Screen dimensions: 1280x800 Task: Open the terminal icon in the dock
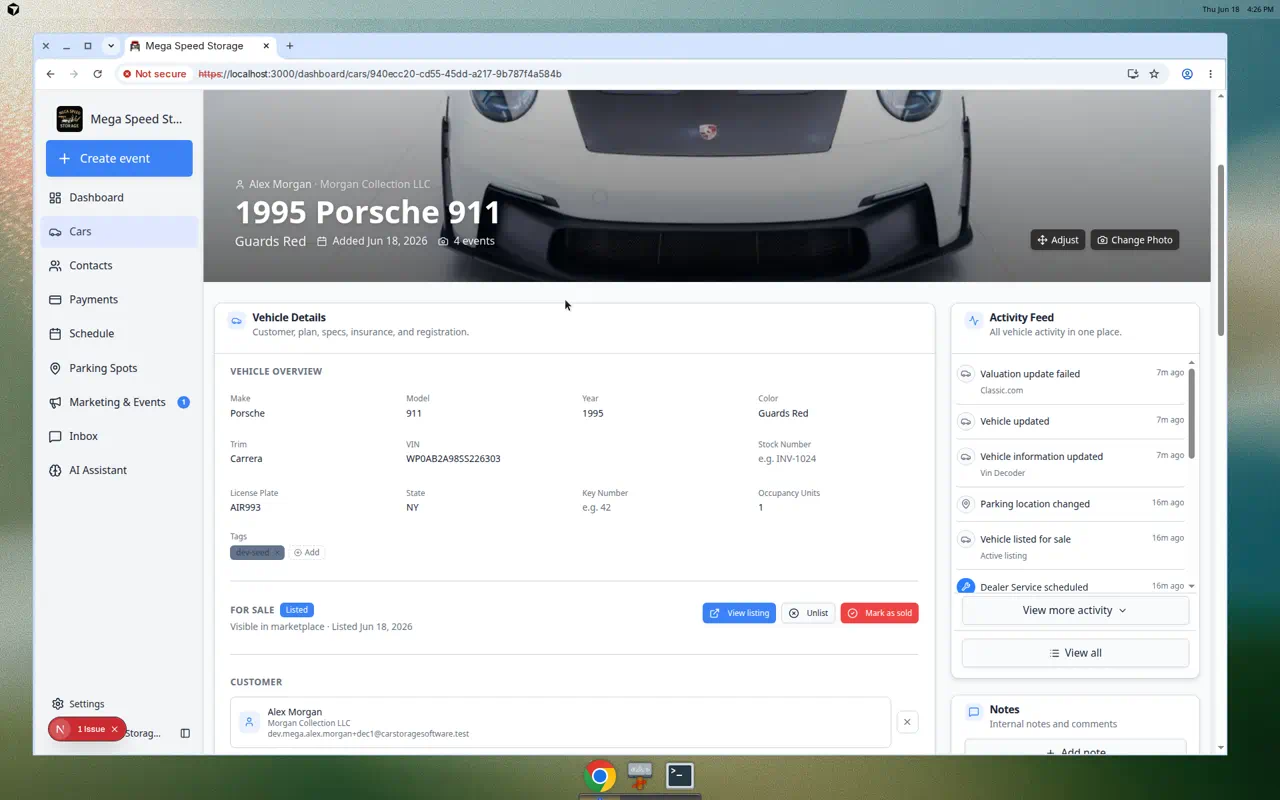[680, 775]
